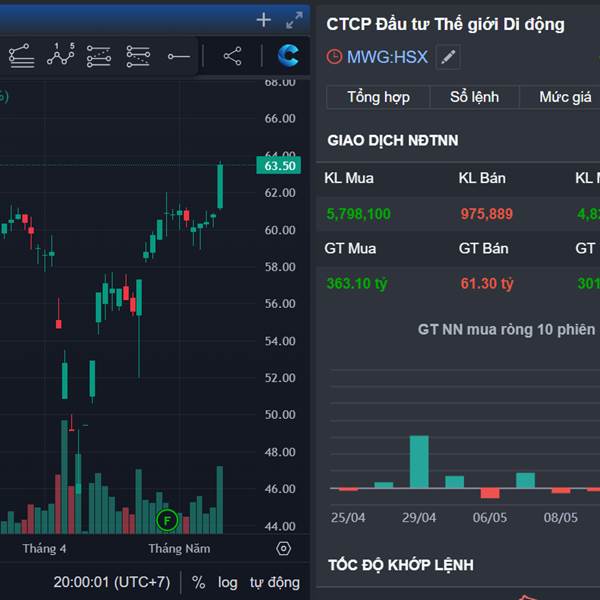Click the Tháng 4 time axis label
600x600 pixels.
click(44, 549)
